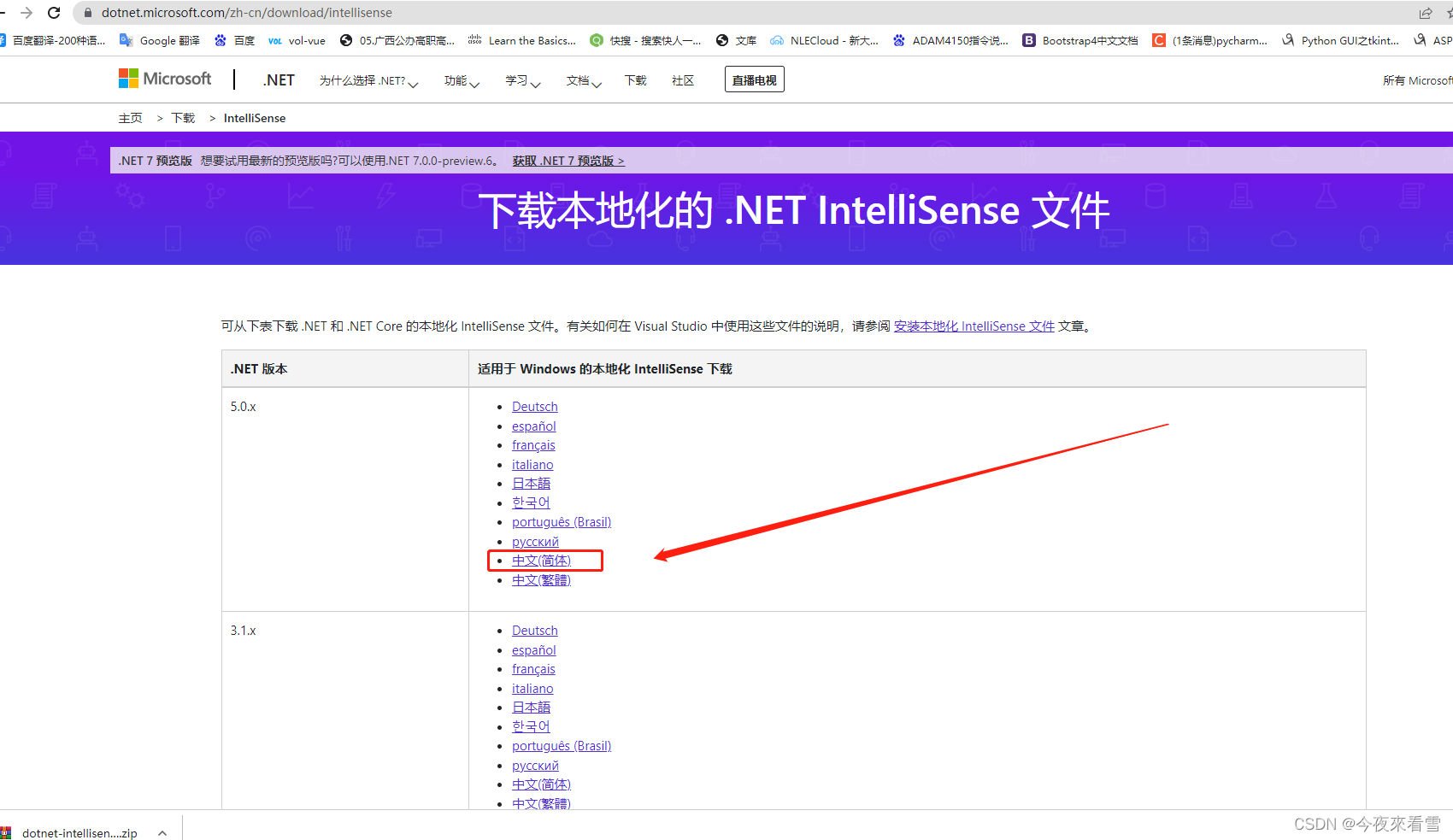Expand the 功能 dropdown menu
The height and width of the screenshot is (840, 1453).
click(x=462, y=80)
